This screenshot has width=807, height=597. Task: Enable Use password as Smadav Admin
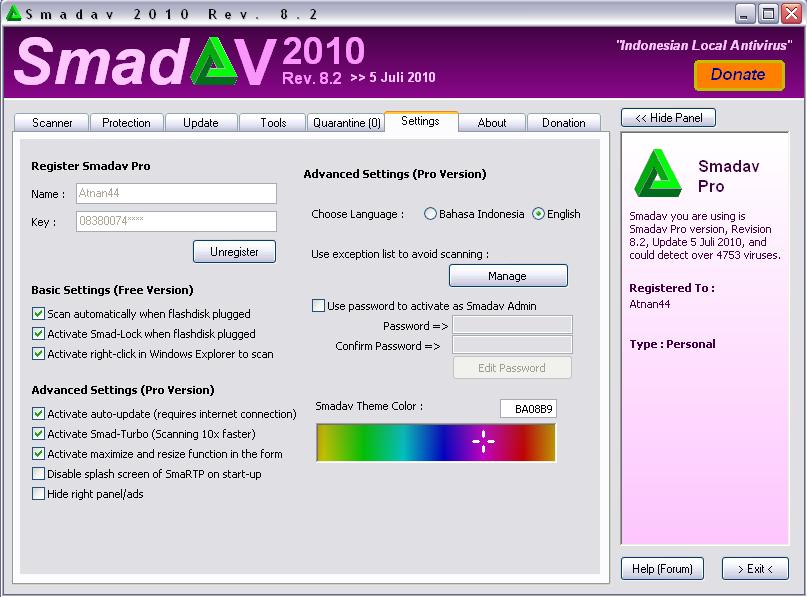(318, 306)
